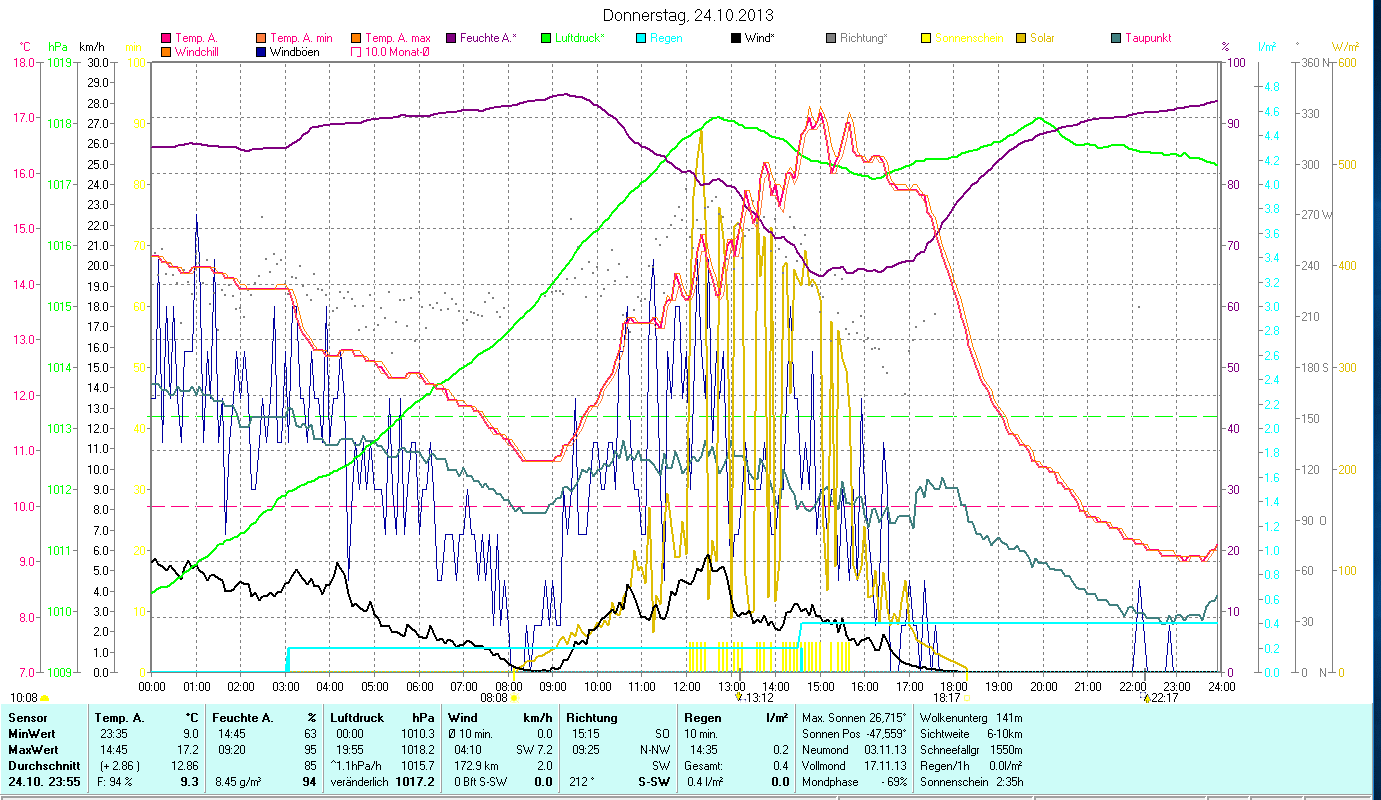
Task: Click the 08:08 sunrise marker on time axis
Action: pos(495,698)
